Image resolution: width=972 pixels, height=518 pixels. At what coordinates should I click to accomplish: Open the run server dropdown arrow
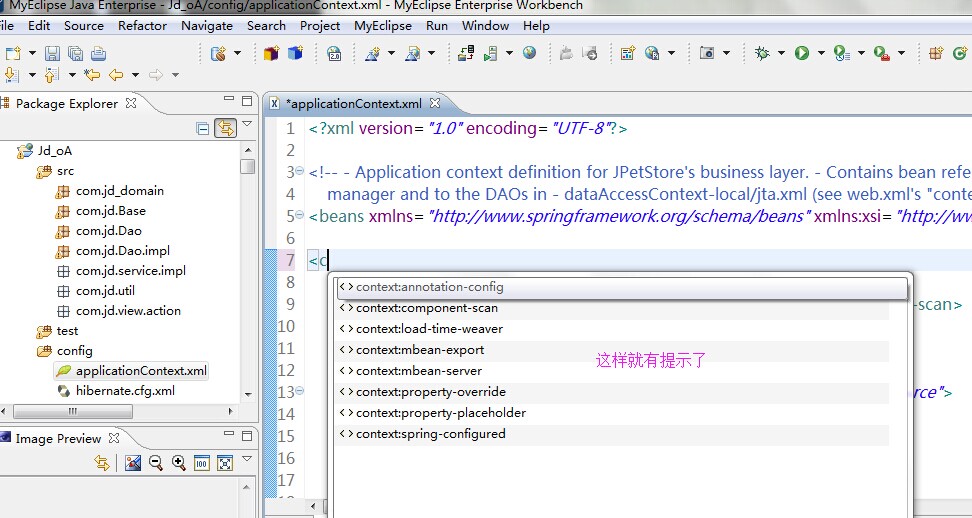pyautogui.click(x=509, y=53)
